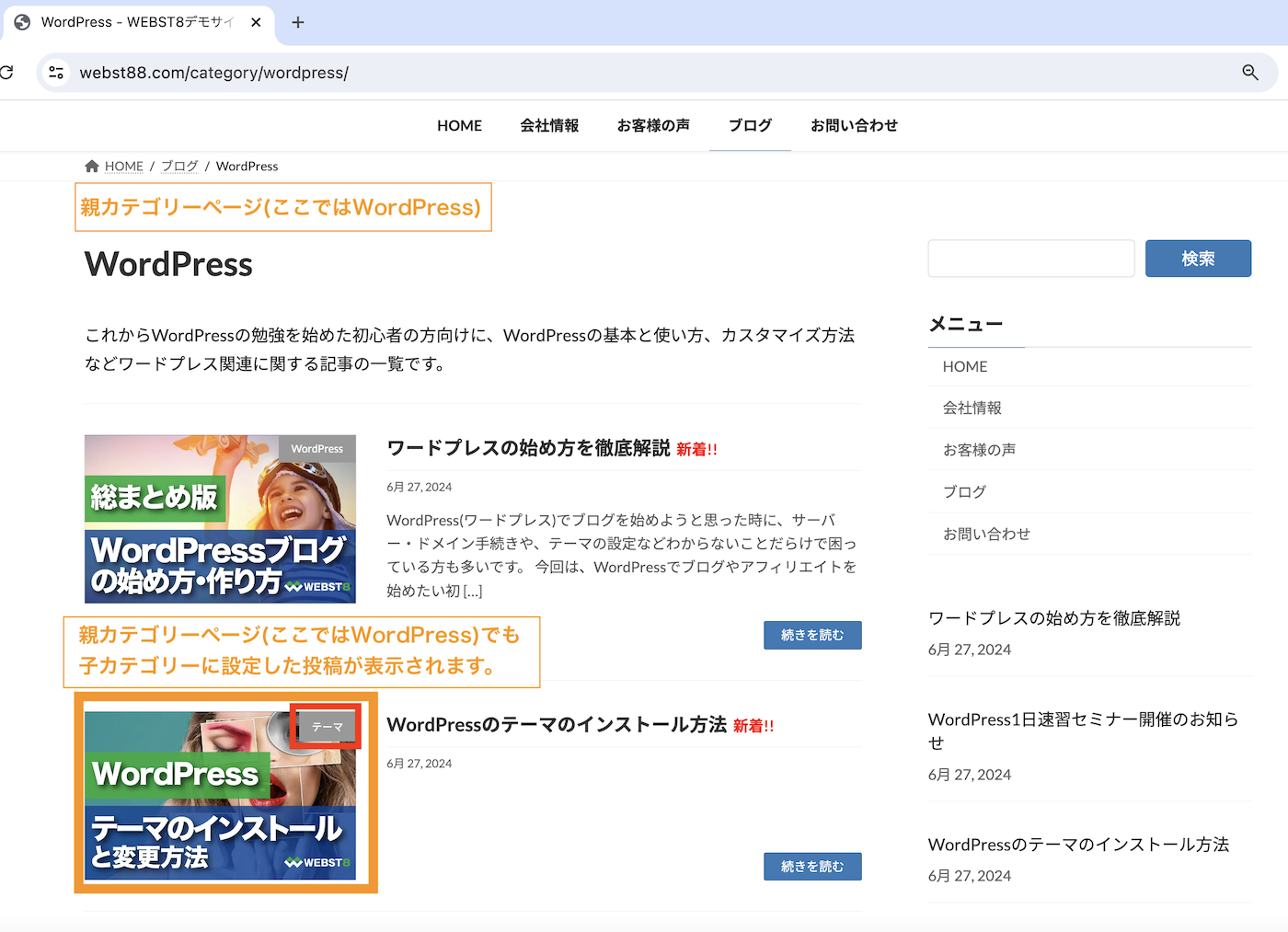
Task: Click HOME breadcrumb link
Action: tap(123, 166)
